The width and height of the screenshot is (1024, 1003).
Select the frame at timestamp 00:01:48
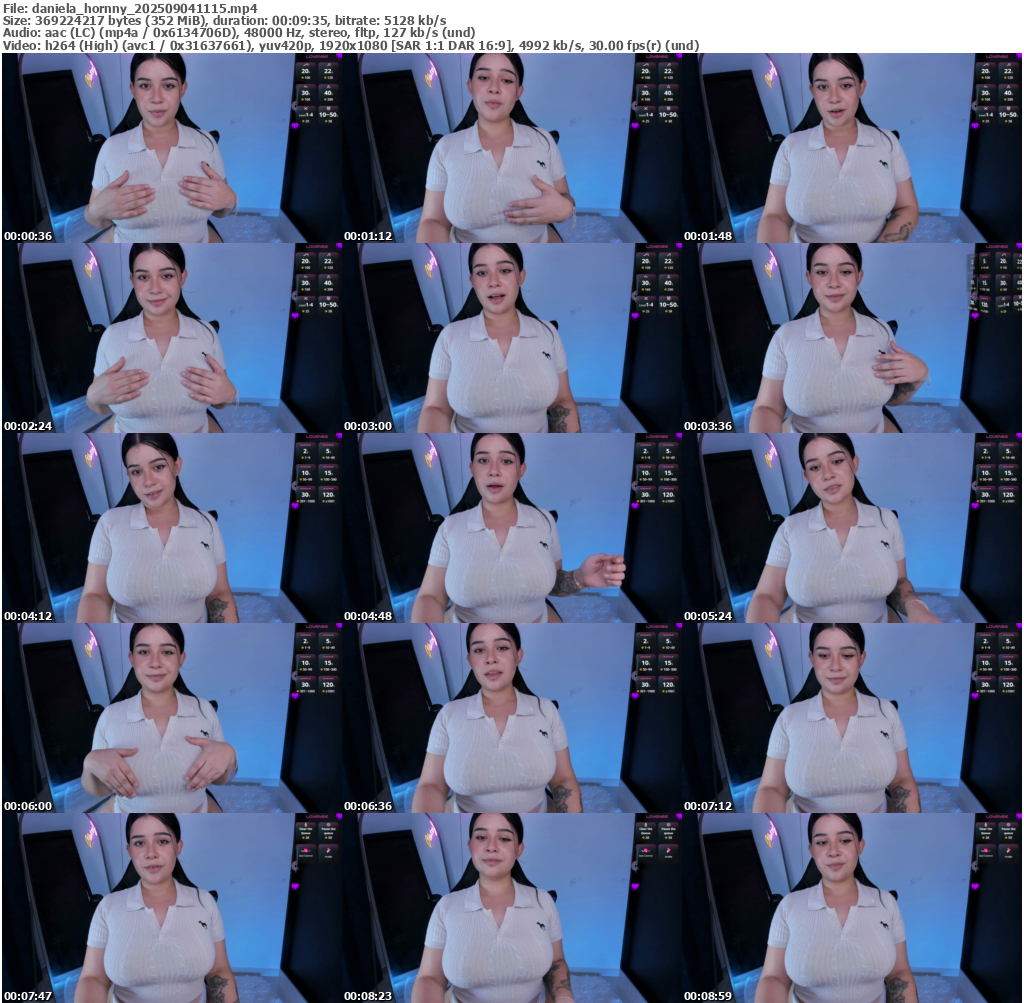click(852, 148)
